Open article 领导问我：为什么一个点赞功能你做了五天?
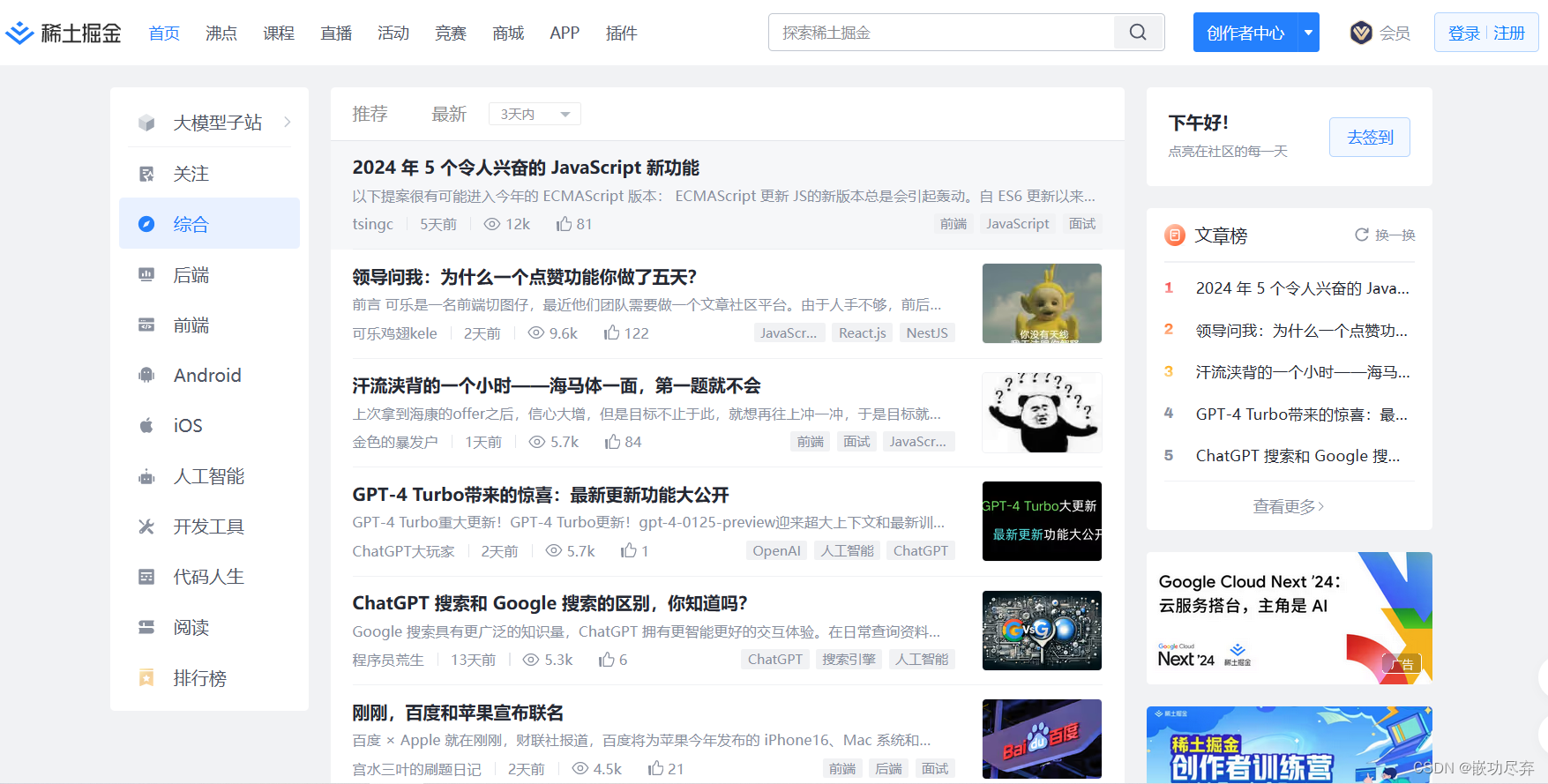The height and width of the screenshot is (784, 1548). click(x=525, y=277)
